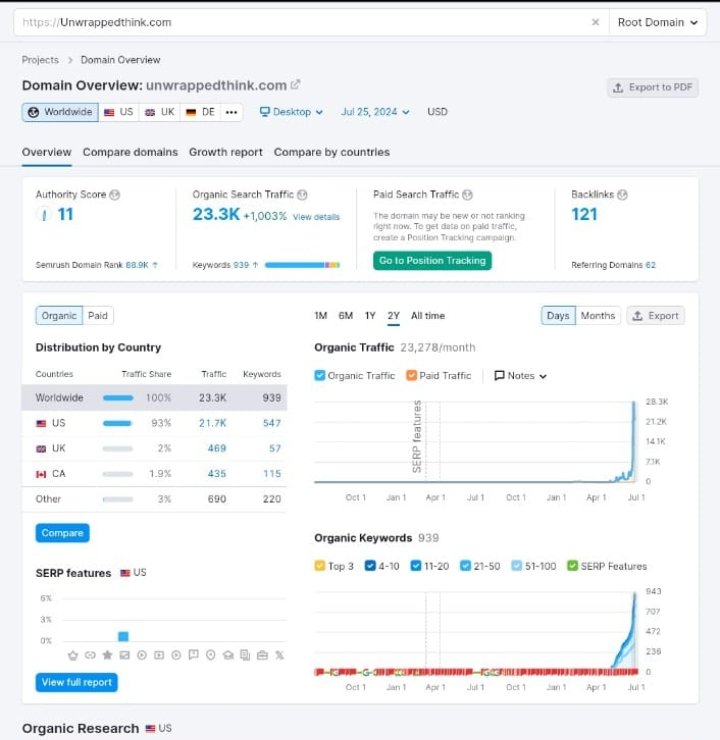Click the star reviews icon in SERP features

click(x=108, y=655)
